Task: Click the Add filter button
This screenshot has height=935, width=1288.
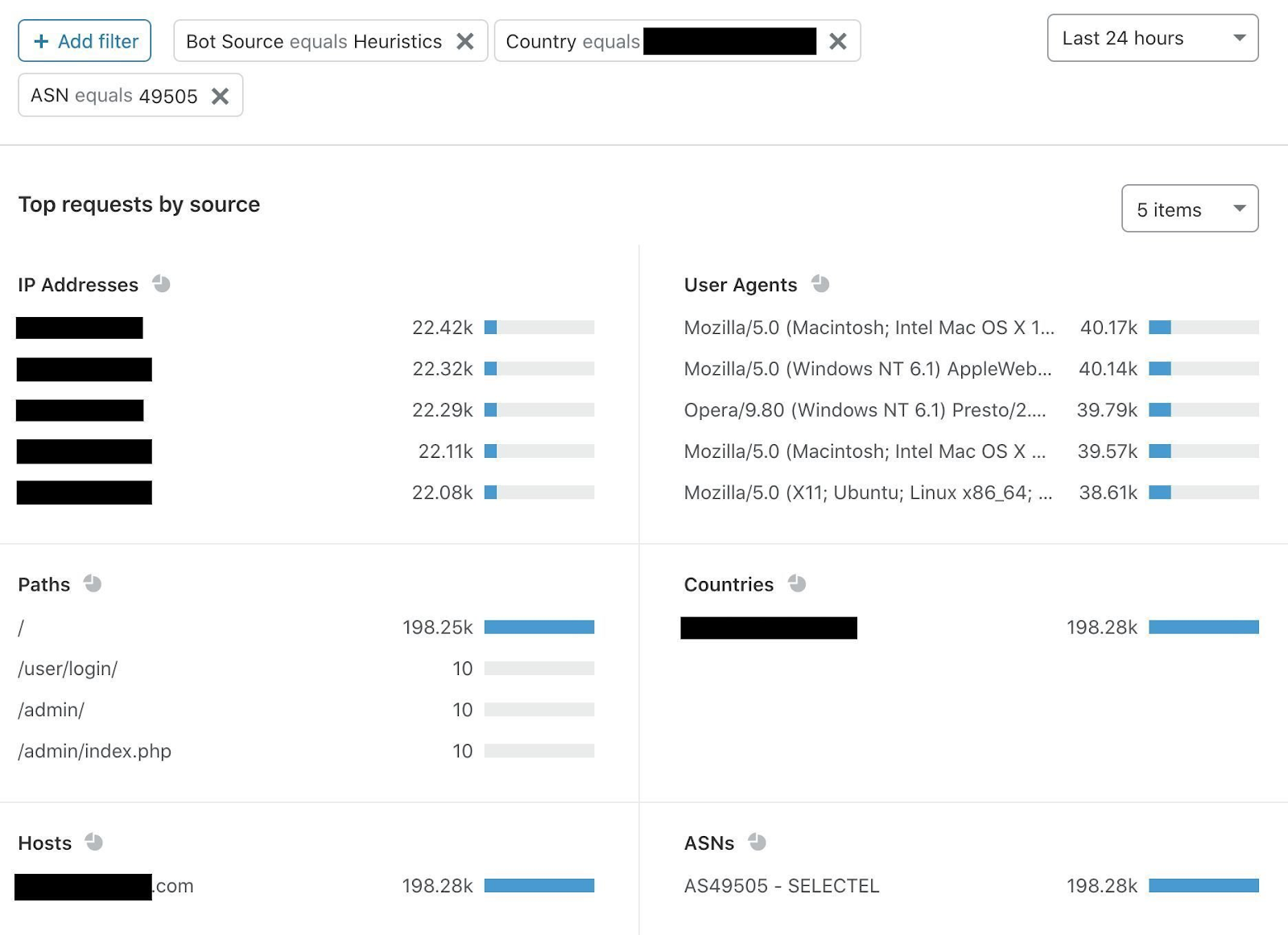Action: pyautogui.click(x=85, y=41)
